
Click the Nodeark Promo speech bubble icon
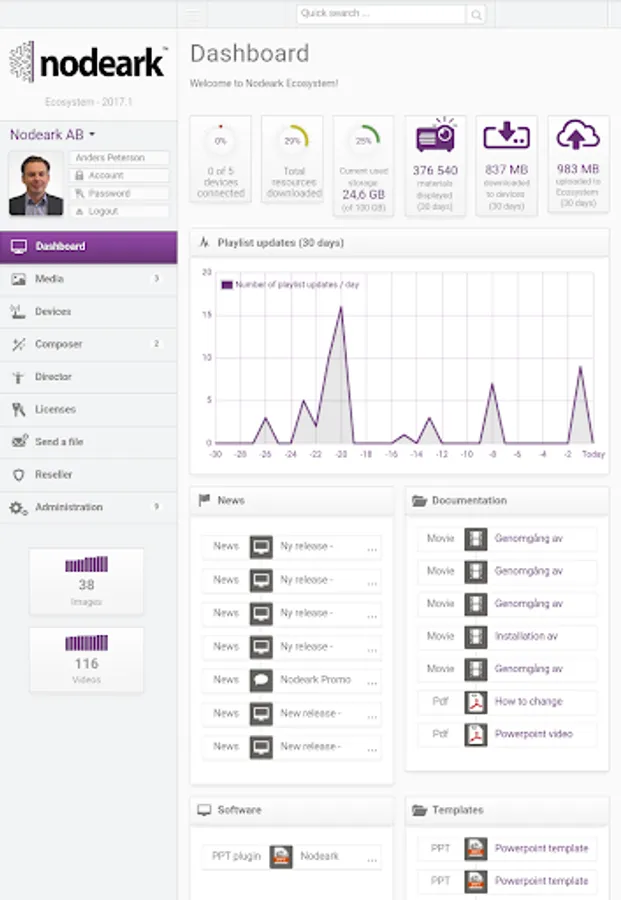261,680
